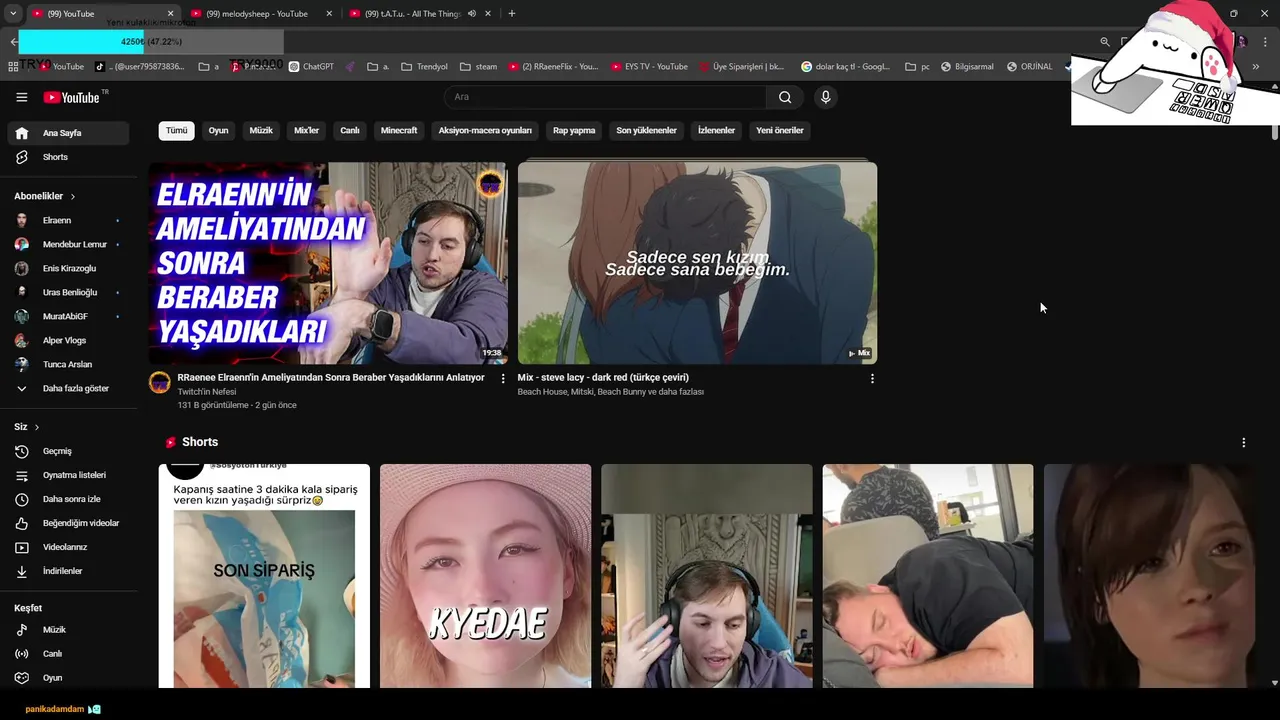Open a new browser tab
Image resolution: width=1280 pixels, height=720 pixels.
click(511, 14)
